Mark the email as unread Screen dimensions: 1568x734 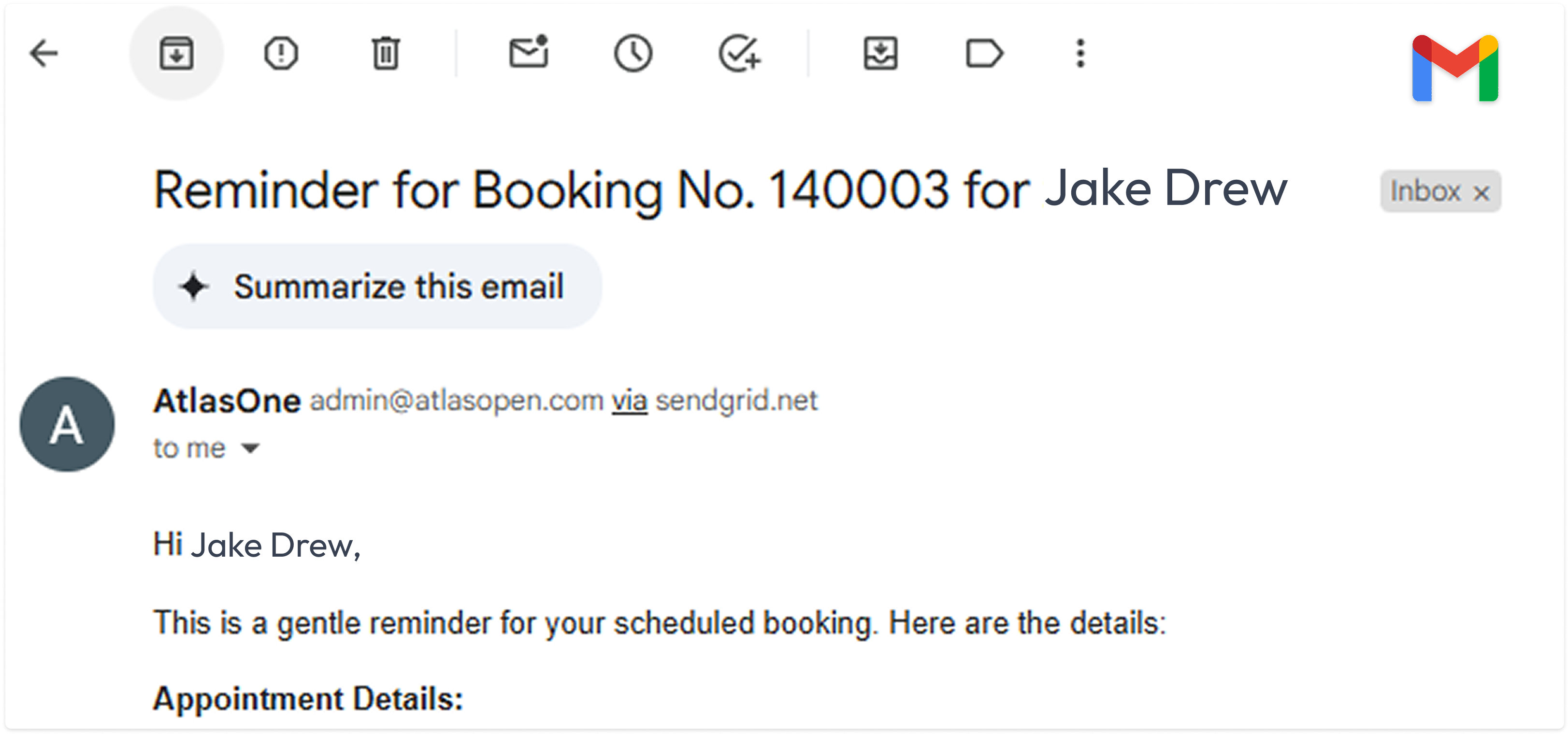coord(528,52)
